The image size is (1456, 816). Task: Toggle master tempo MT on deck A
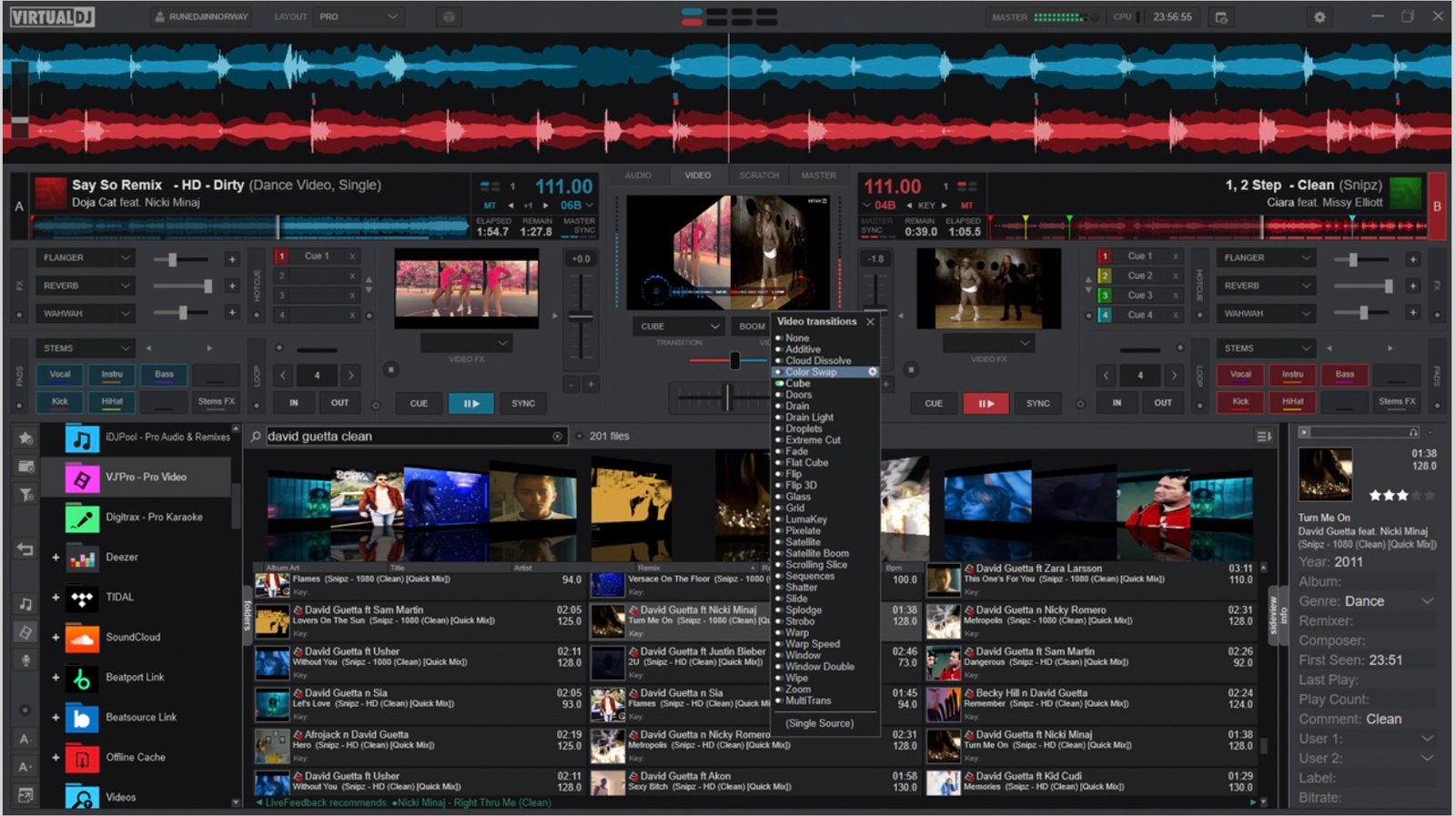[x=490, y=206]
